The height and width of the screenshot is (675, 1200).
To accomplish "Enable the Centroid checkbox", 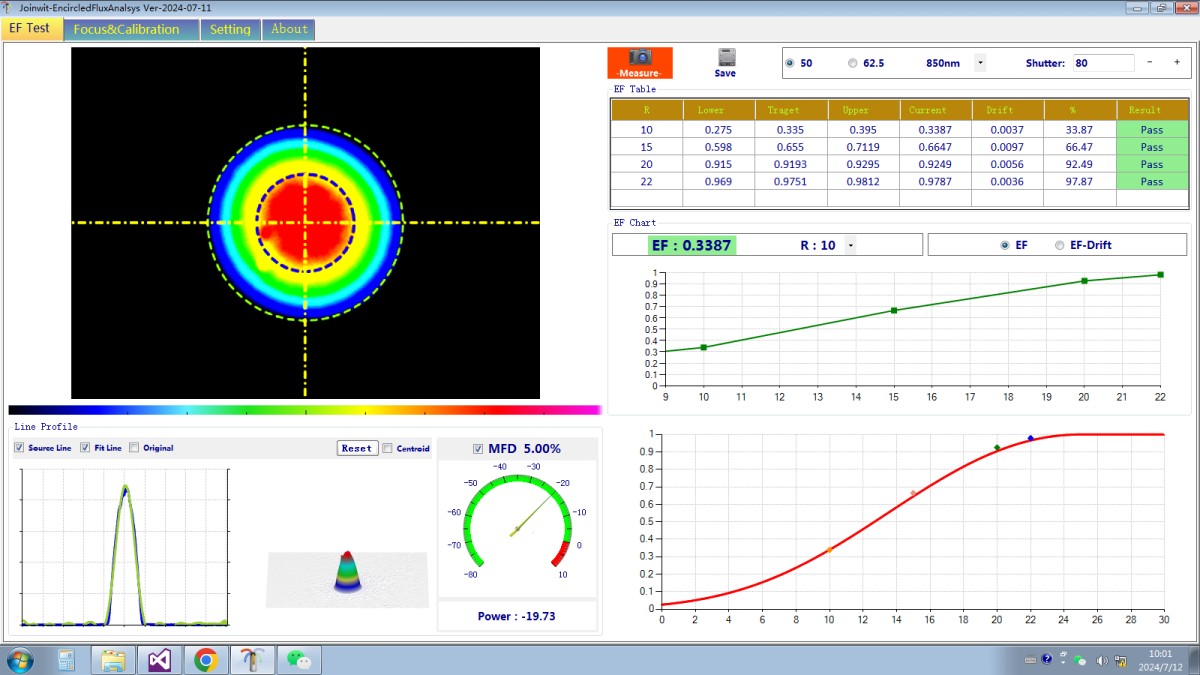I will tap(388, 449).
